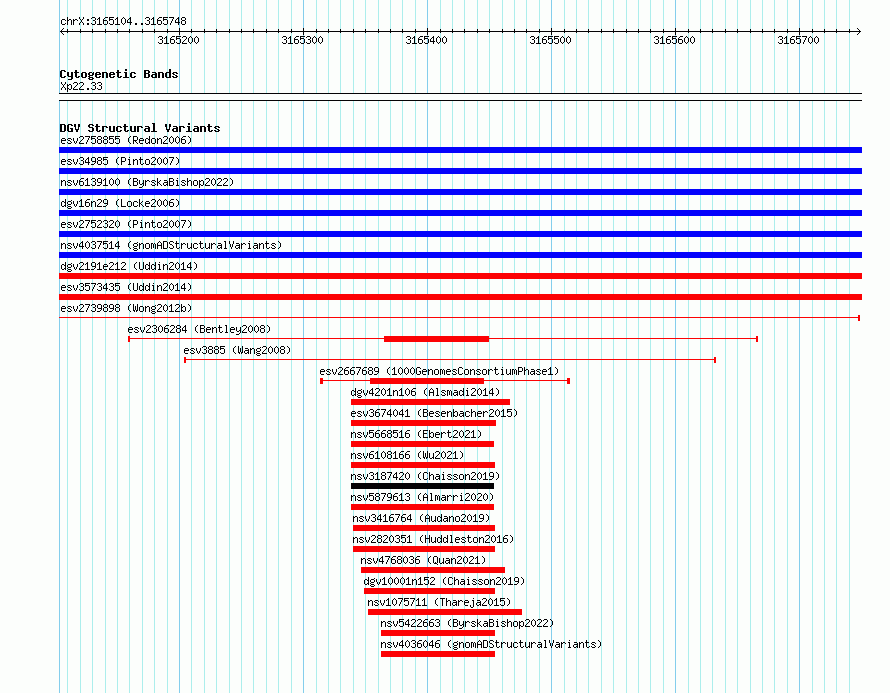Click ruler position 3165700

799,40
